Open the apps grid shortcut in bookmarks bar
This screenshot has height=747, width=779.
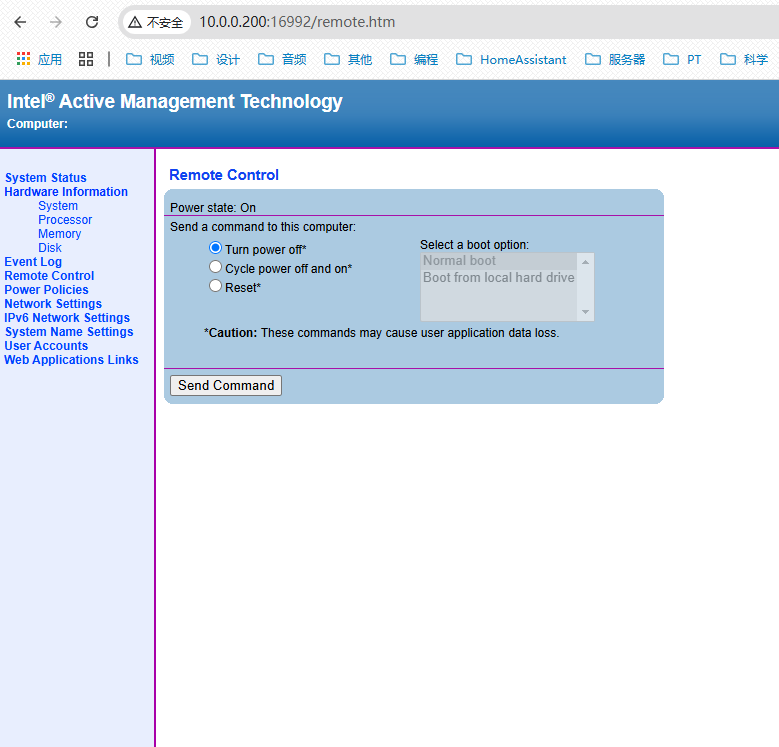(38, 59)
